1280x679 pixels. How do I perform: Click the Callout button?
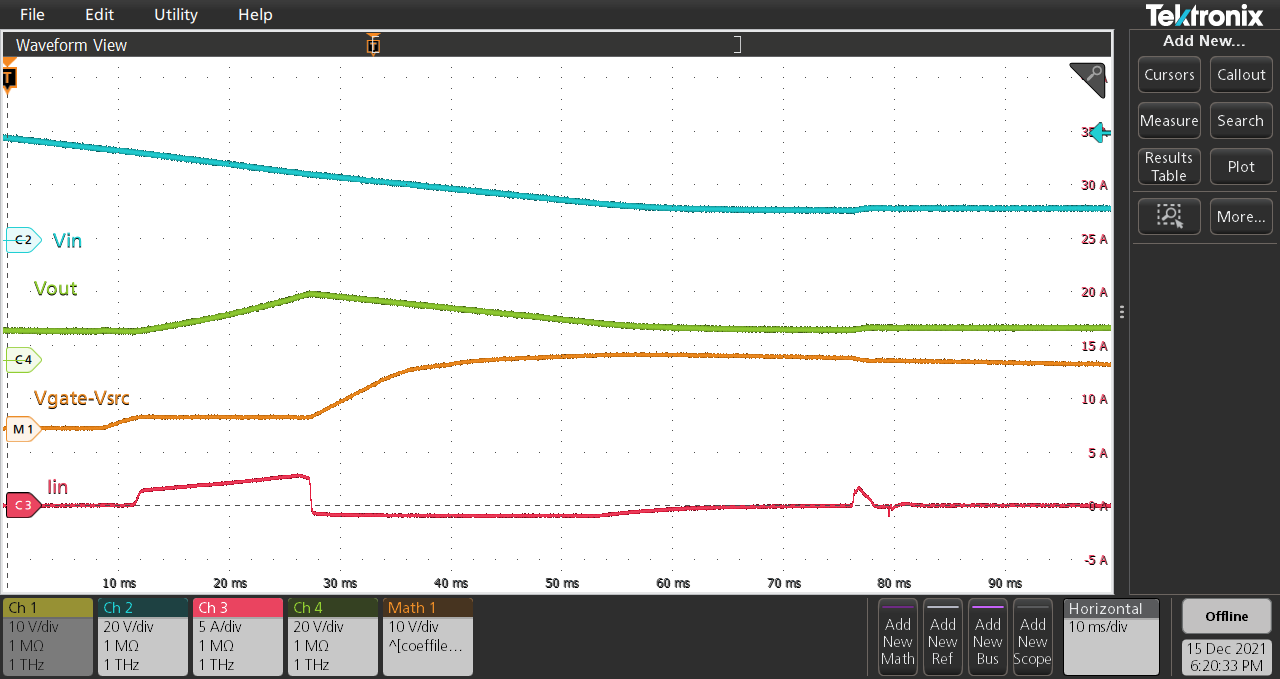coord(1241,74)
